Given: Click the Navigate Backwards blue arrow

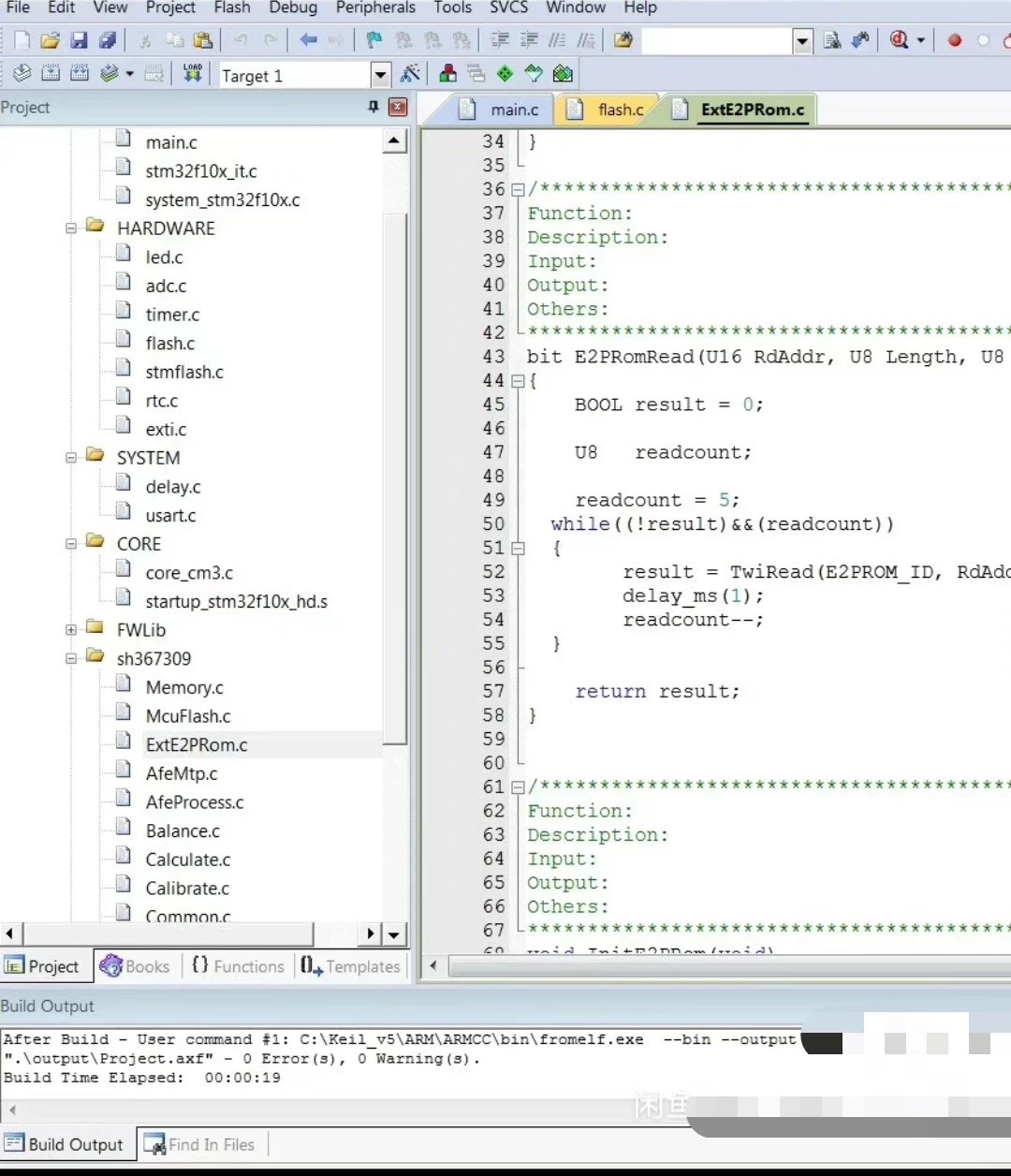Looking at the screenshot, I should tap(308, 40).
